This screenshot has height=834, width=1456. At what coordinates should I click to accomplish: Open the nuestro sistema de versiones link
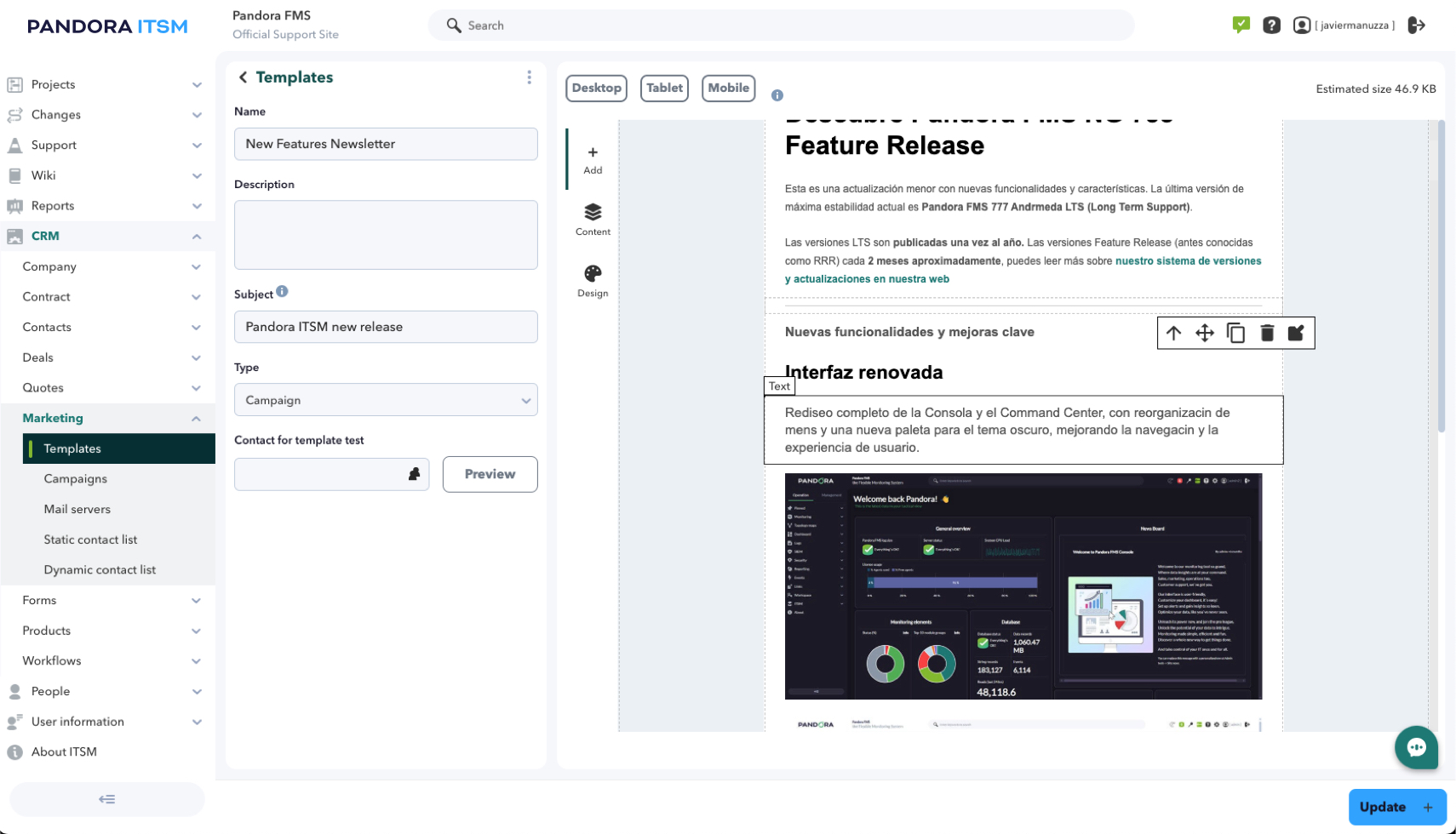click(1189, 261)
